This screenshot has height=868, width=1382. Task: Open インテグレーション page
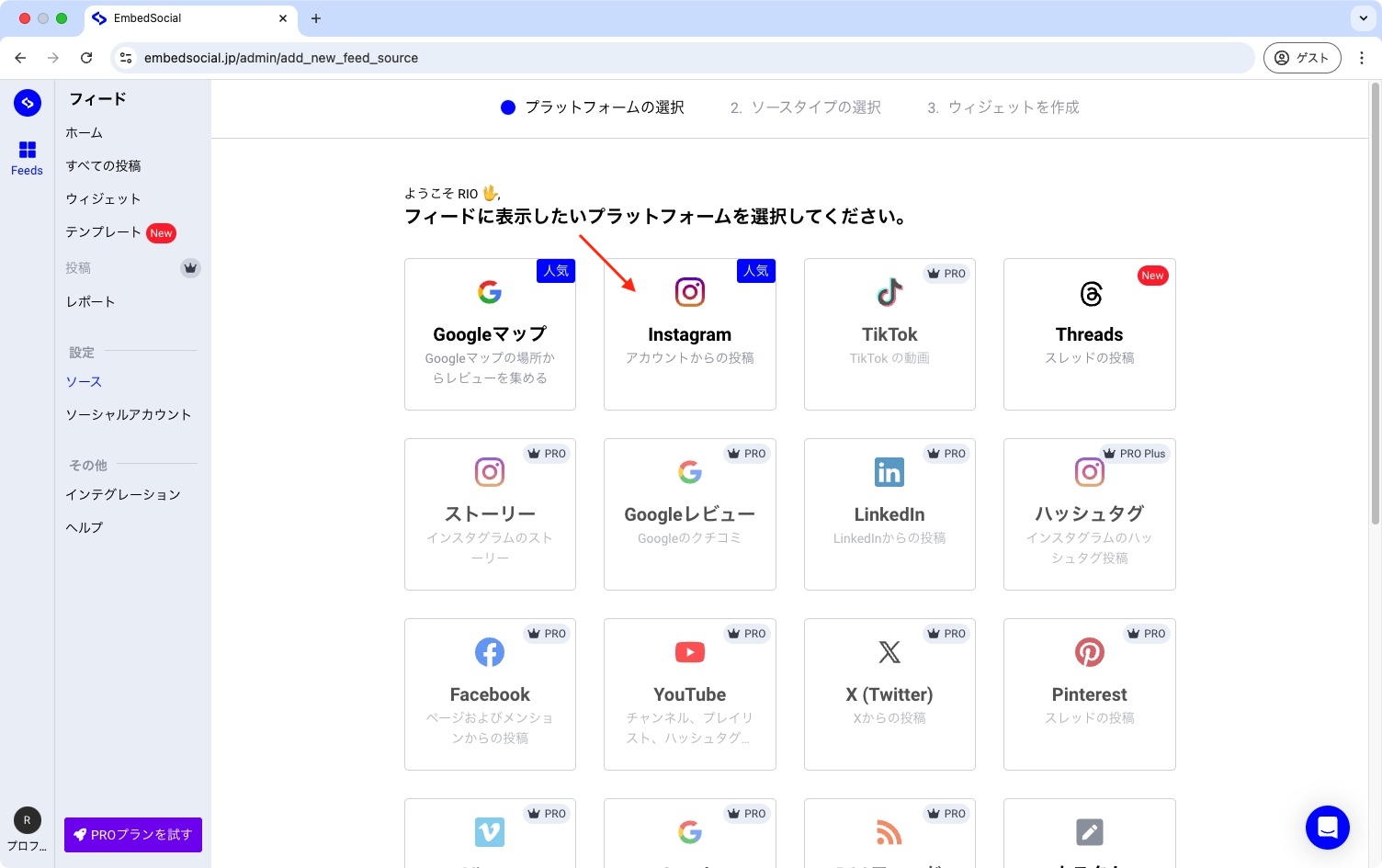click(123, 495)
